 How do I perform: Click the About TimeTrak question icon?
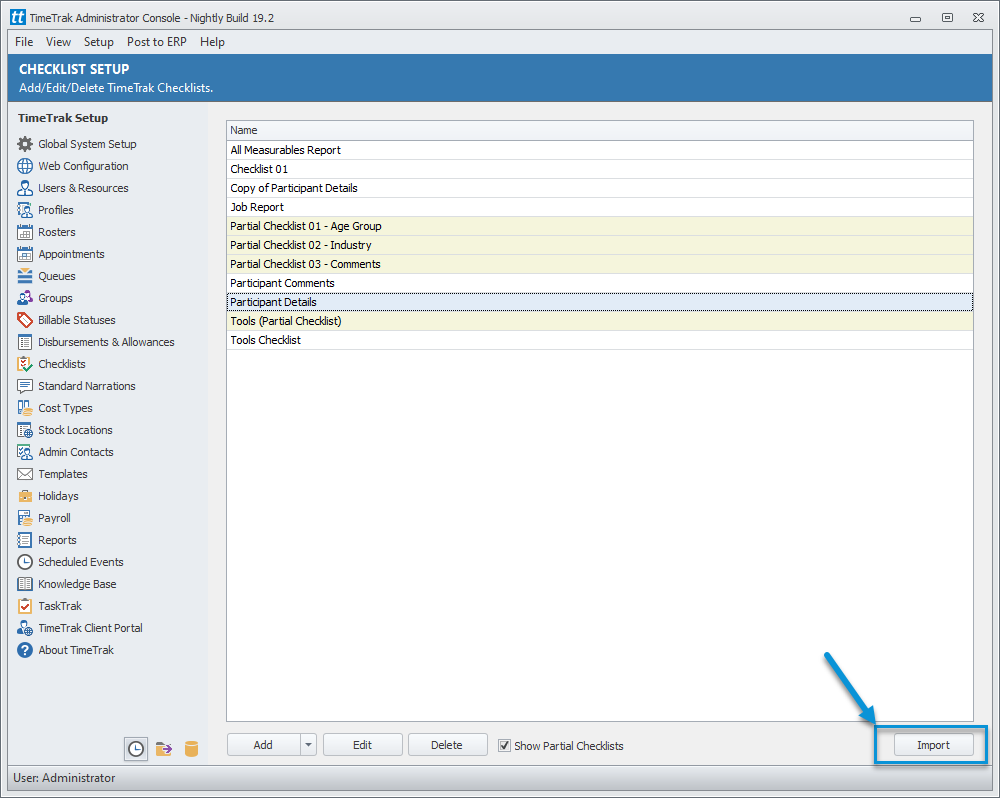click(x=25, y=650)
